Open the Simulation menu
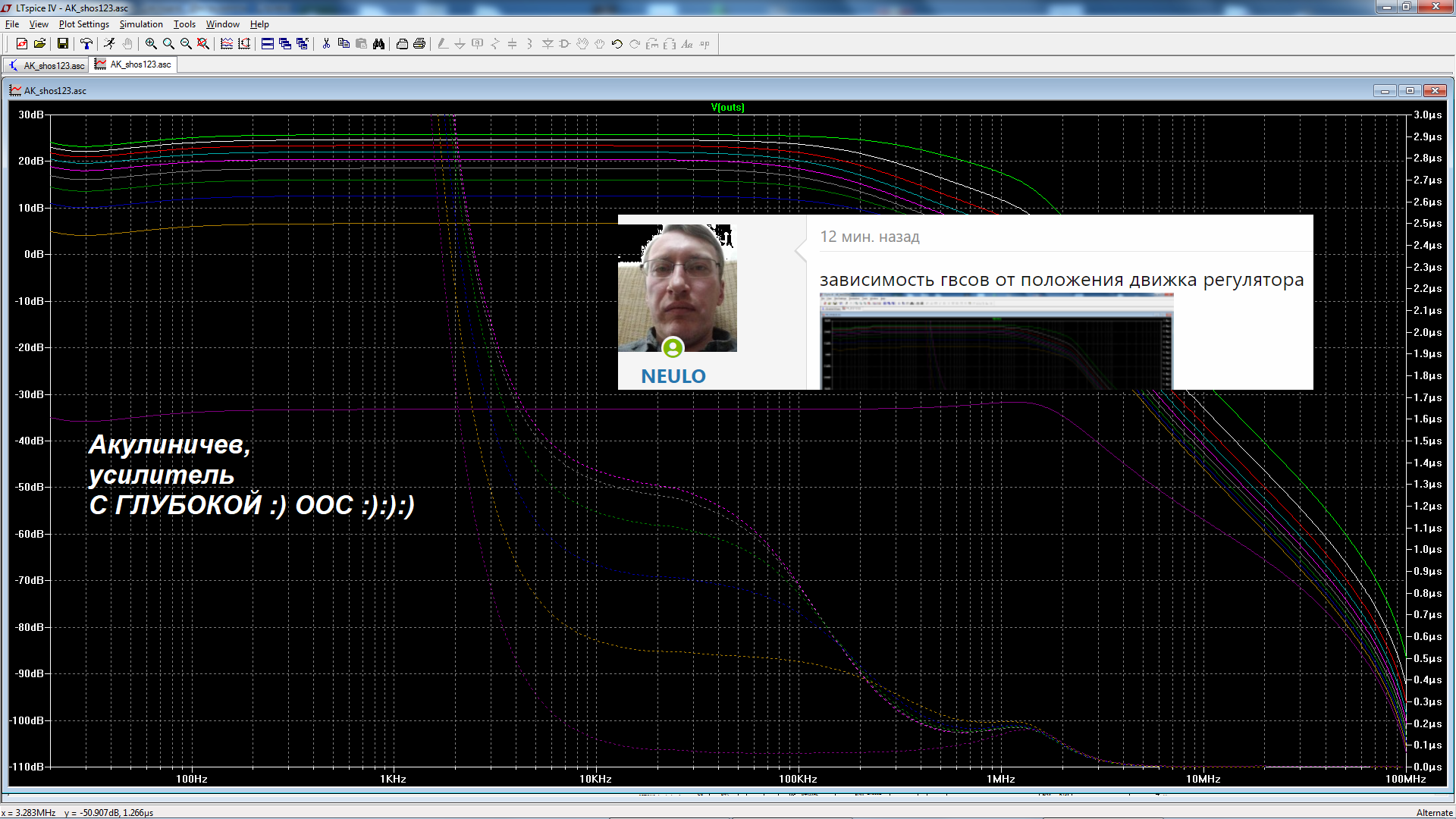1456x819 pixels. (141, 24)
